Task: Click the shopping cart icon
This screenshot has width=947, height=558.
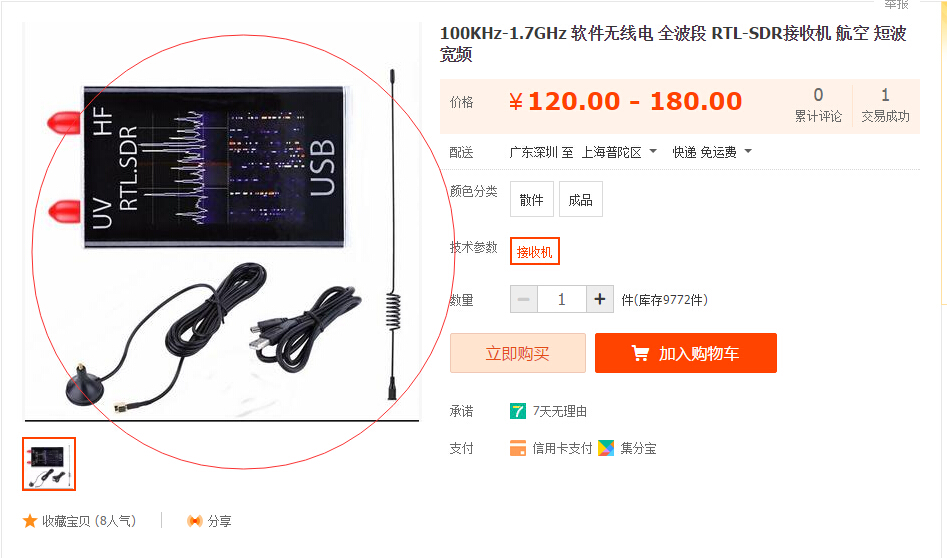Action: click(x=640, y=353)
